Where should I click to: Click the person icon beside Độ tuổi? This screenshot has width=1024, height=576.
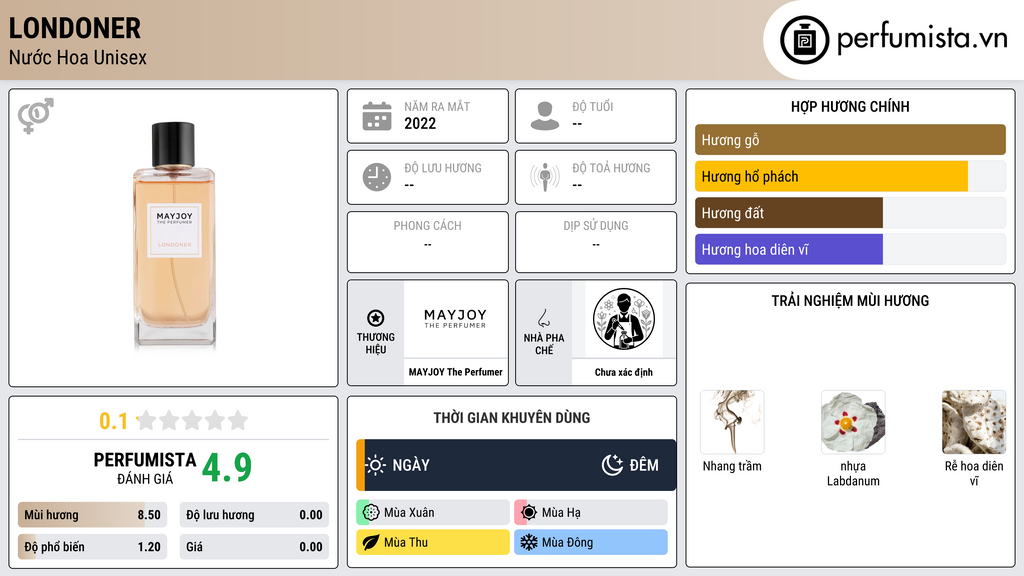pyautogui.click(x=545, y=116)
